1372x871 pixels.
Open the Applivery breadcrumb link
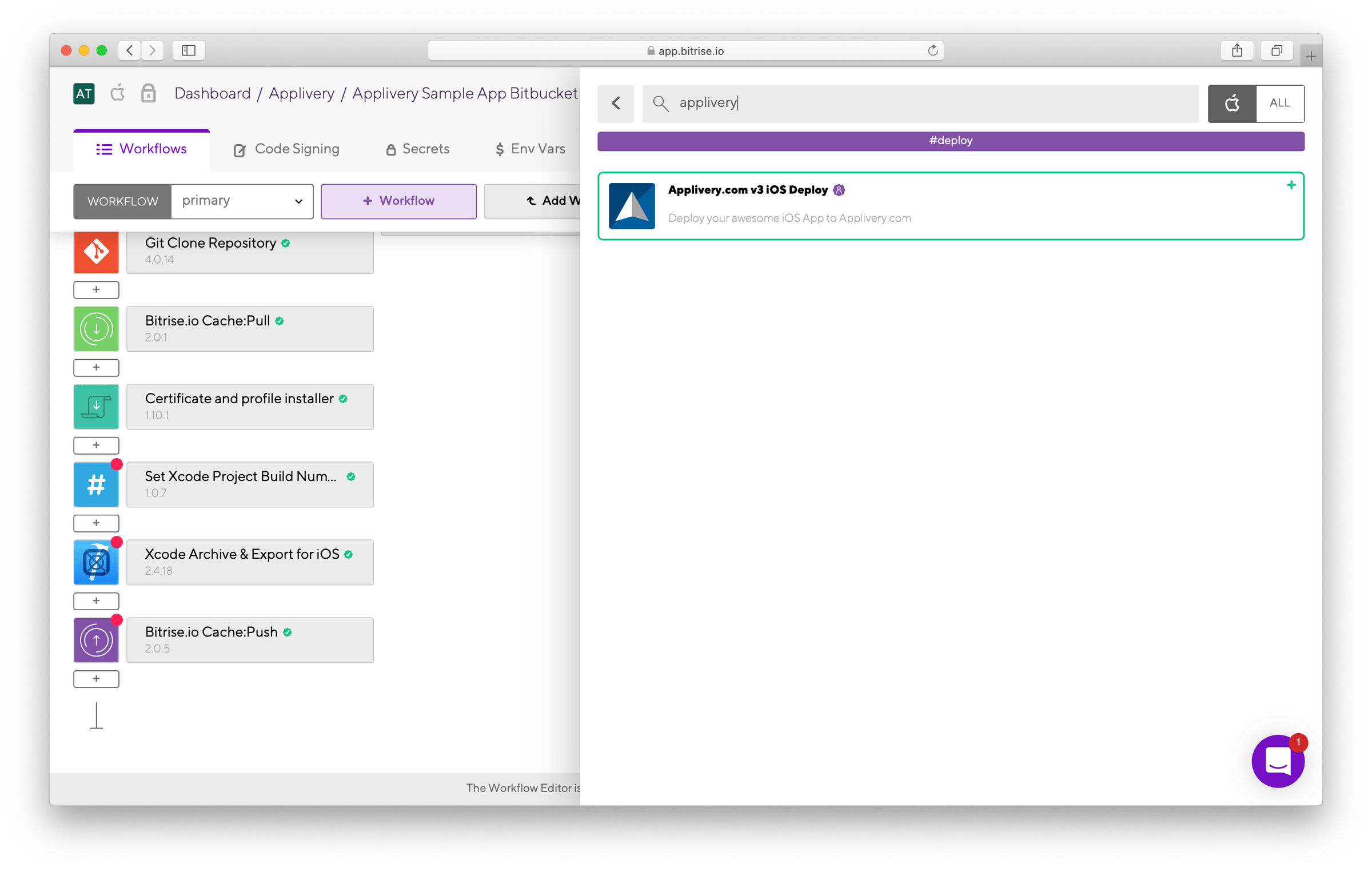pyautogui.click(x=301, y=93)
